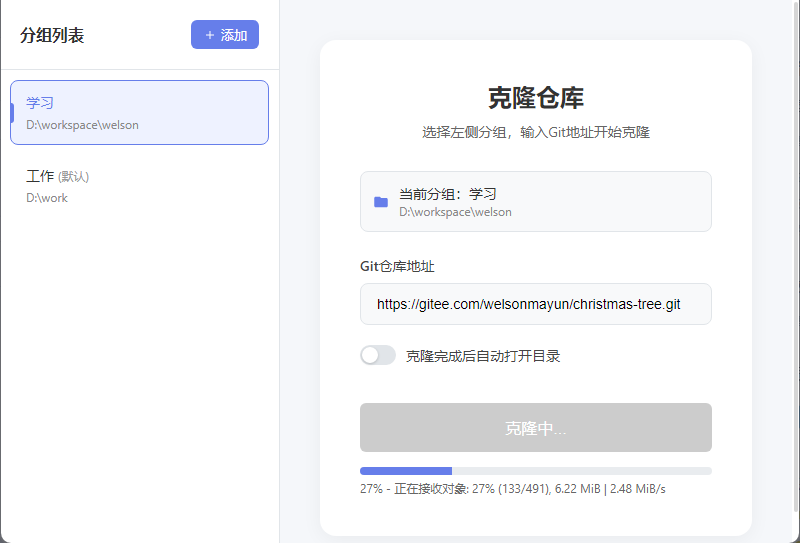The width and height of the screenshot is (800, 543).
Task: Click the unfilled portion of the progress bar
Action: point(580,470)
